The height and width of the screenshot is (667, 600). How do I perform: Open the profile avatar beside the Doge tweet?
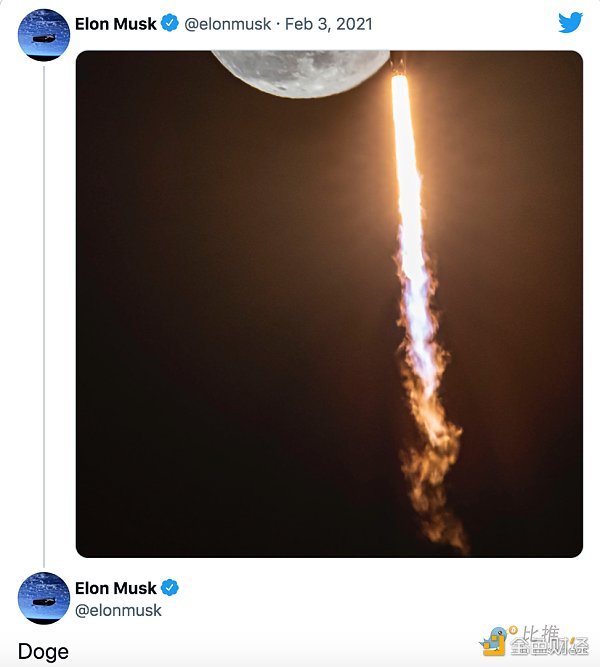tap(43, 598)
